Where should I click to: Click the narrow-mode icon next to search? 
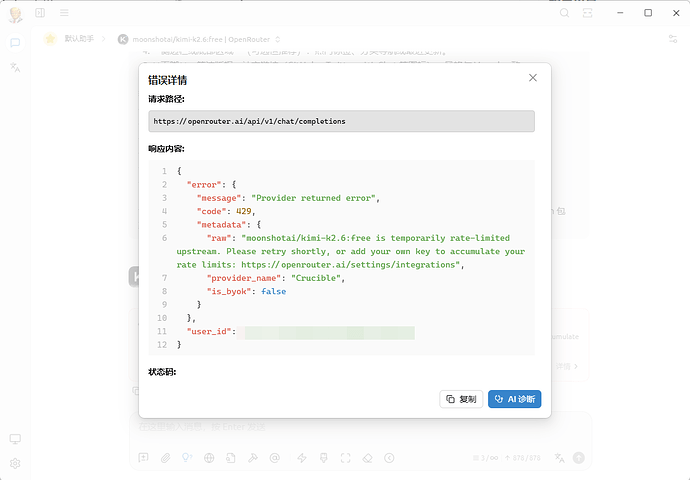[587, 13]
